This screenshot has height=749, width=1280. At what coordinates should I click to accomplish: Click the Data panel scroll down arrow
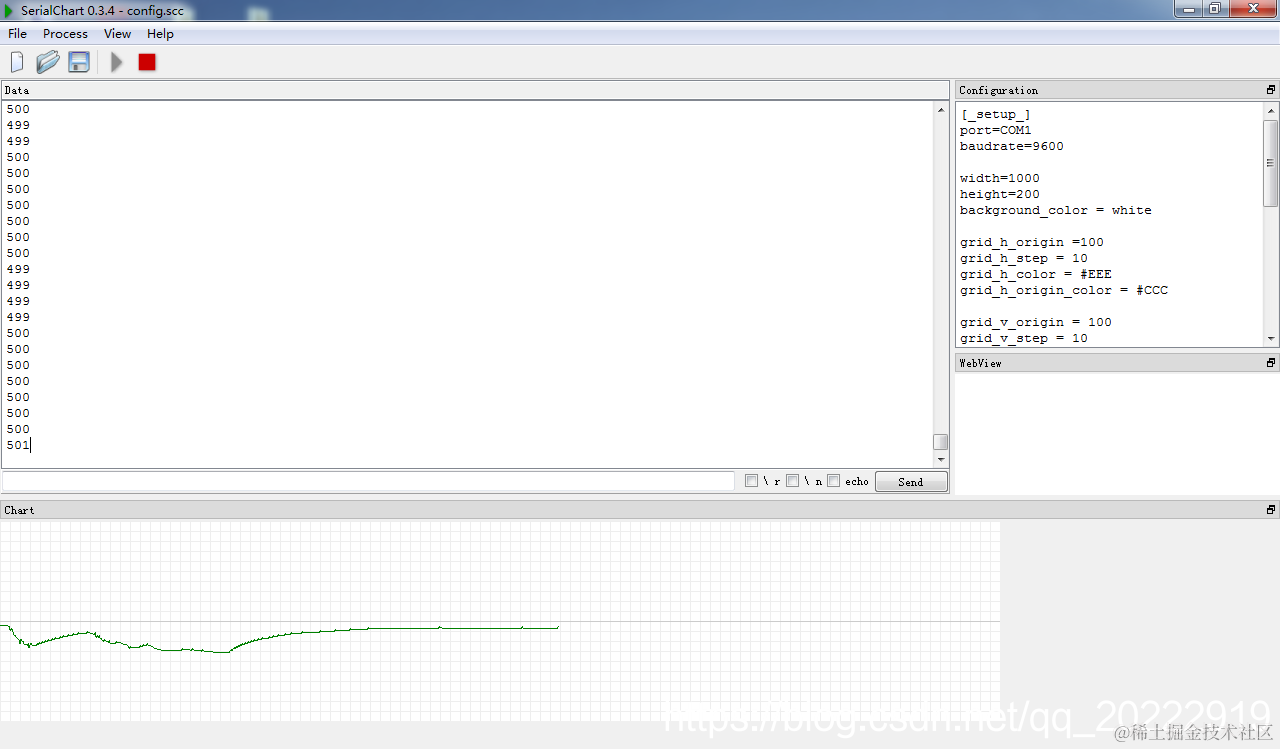(x=941, y=459)
